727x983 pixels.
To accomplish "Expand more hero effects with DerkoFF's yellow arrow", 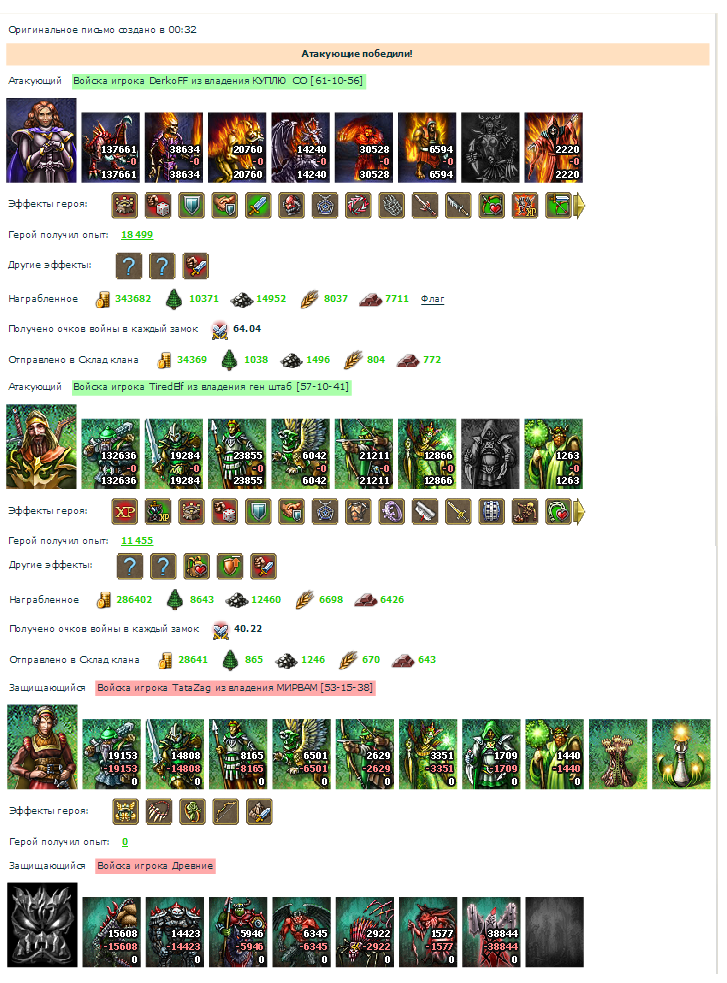I will pyautogui.click(x=579, y=206).
